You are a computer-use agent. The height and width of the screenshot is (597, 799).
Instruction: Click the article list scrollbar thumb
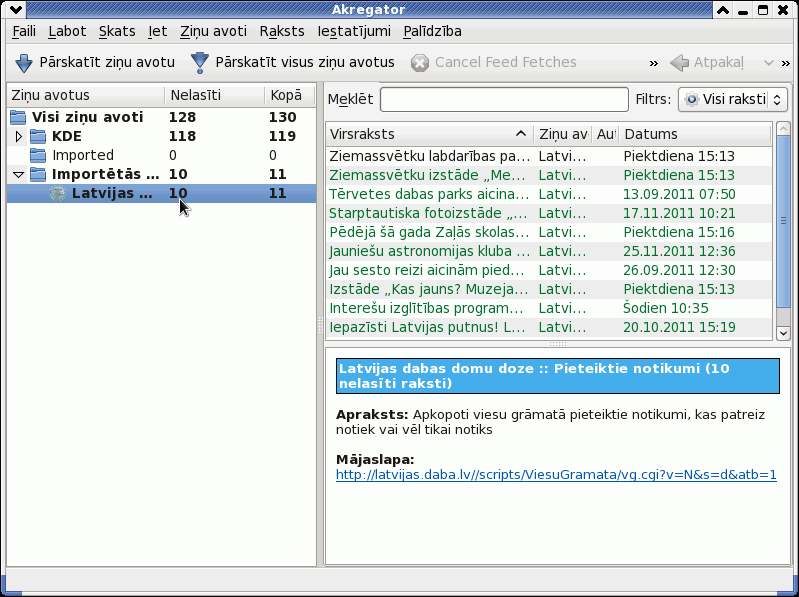click(783, 221)
